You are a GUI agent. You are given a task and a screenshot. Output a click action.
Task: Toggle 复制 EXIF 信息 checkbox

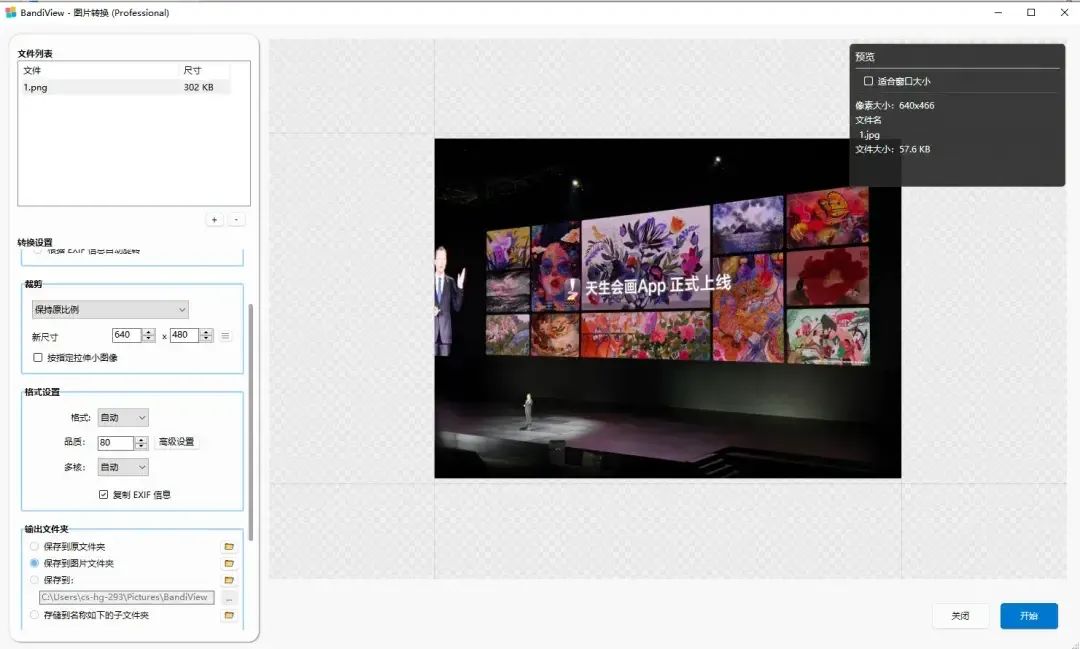tap(103, 495)
